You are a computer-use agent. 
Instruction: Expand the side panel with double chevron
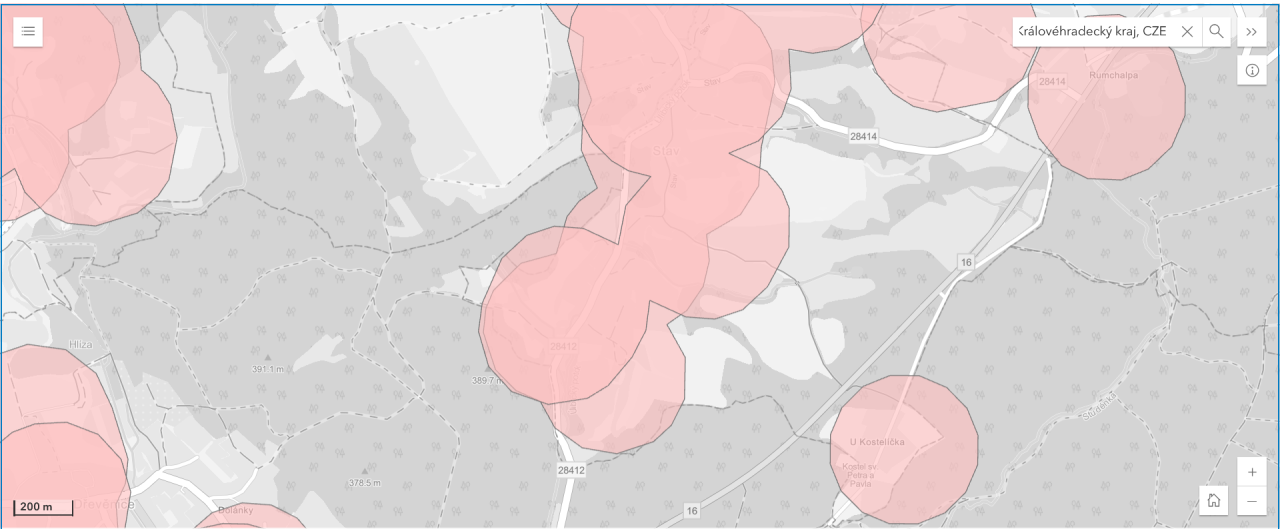pyautogui.click(x=1252, y=31)
